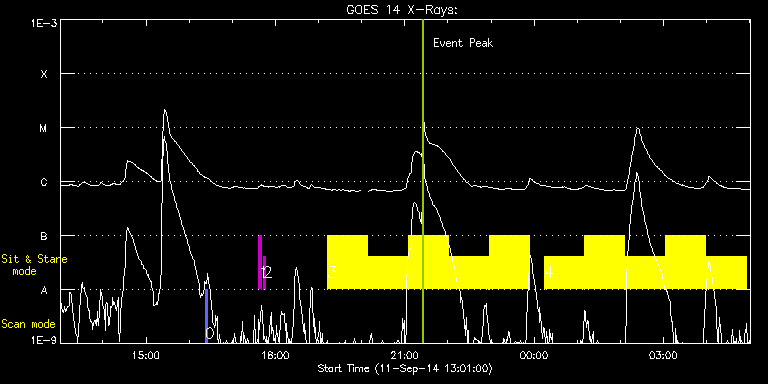This screenshot has height=384, width=768.
Task: Click the Sit & Stare mode label
Action: pyautogui.click(x=34, y=264)
